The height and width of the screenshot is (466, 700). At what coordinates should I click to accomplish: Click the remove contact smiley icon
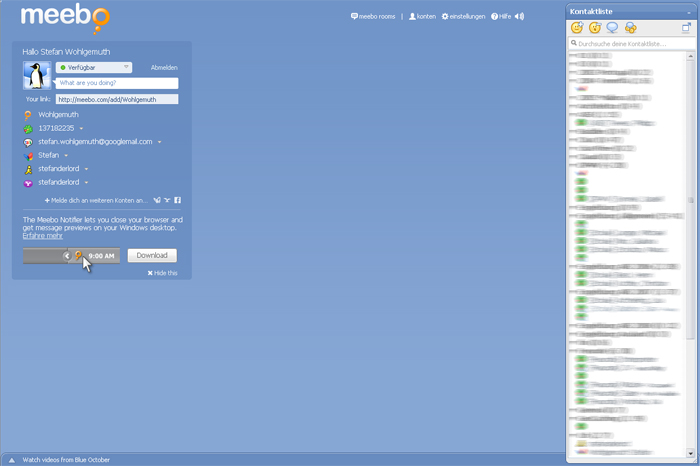pyautogui.click(x=595, y=28)
